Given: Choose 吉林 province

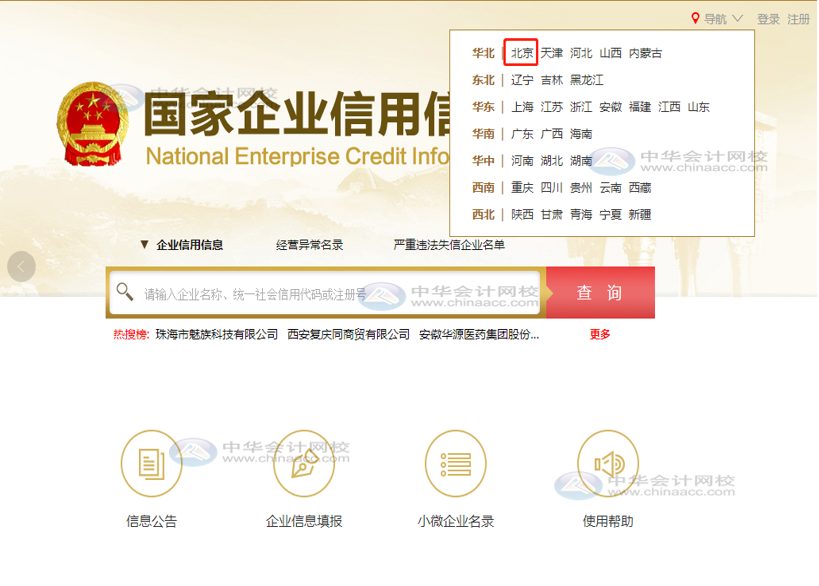Looking at the screenshot, I should (552, 80).
